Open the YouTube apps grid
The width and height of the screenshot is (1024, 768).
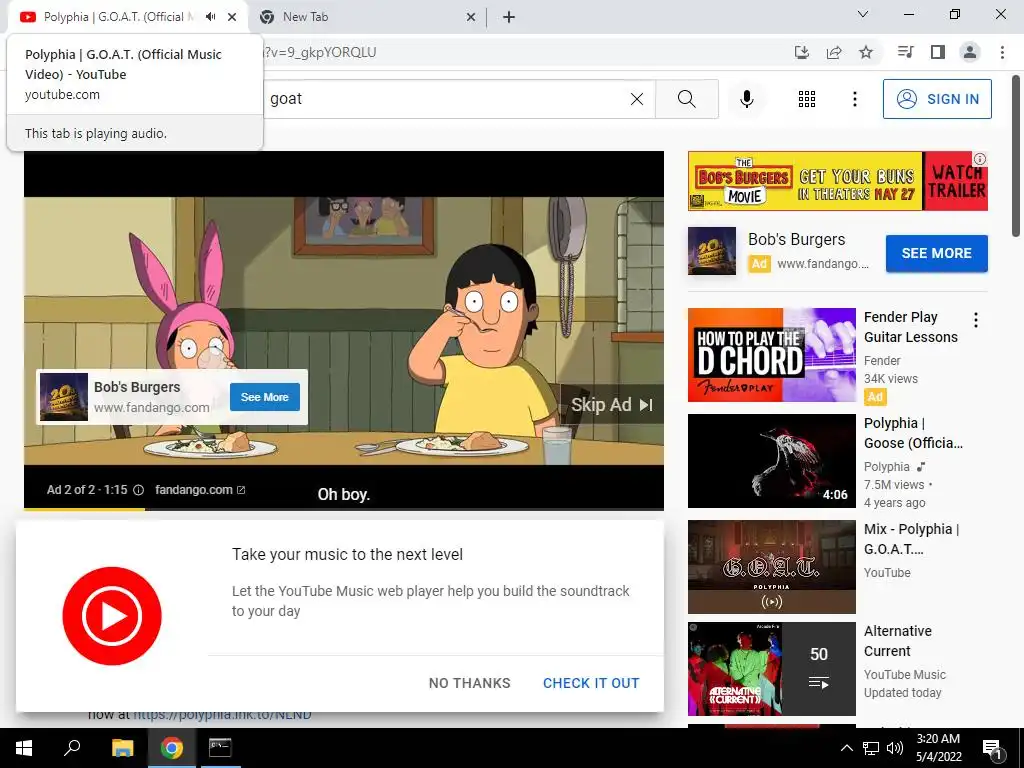(x=807, y=99)
